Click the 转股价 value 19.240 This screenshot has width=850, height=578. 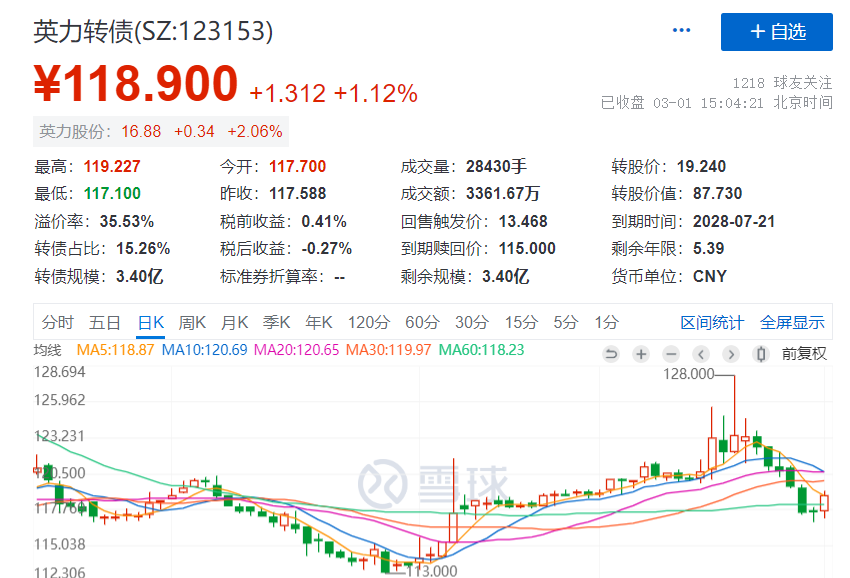701,166
